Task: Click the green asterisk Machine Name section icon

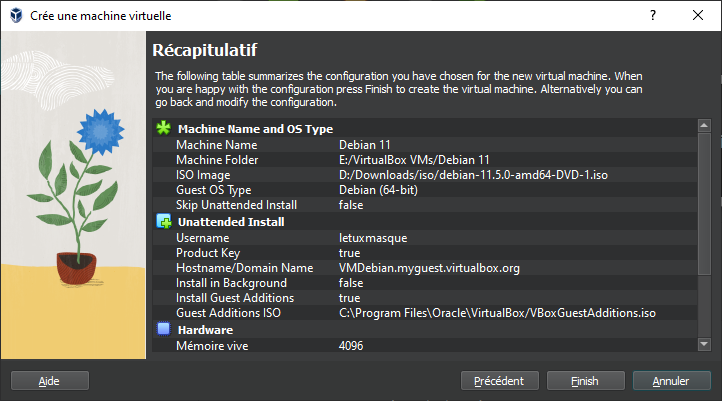Action: point(163,128)
